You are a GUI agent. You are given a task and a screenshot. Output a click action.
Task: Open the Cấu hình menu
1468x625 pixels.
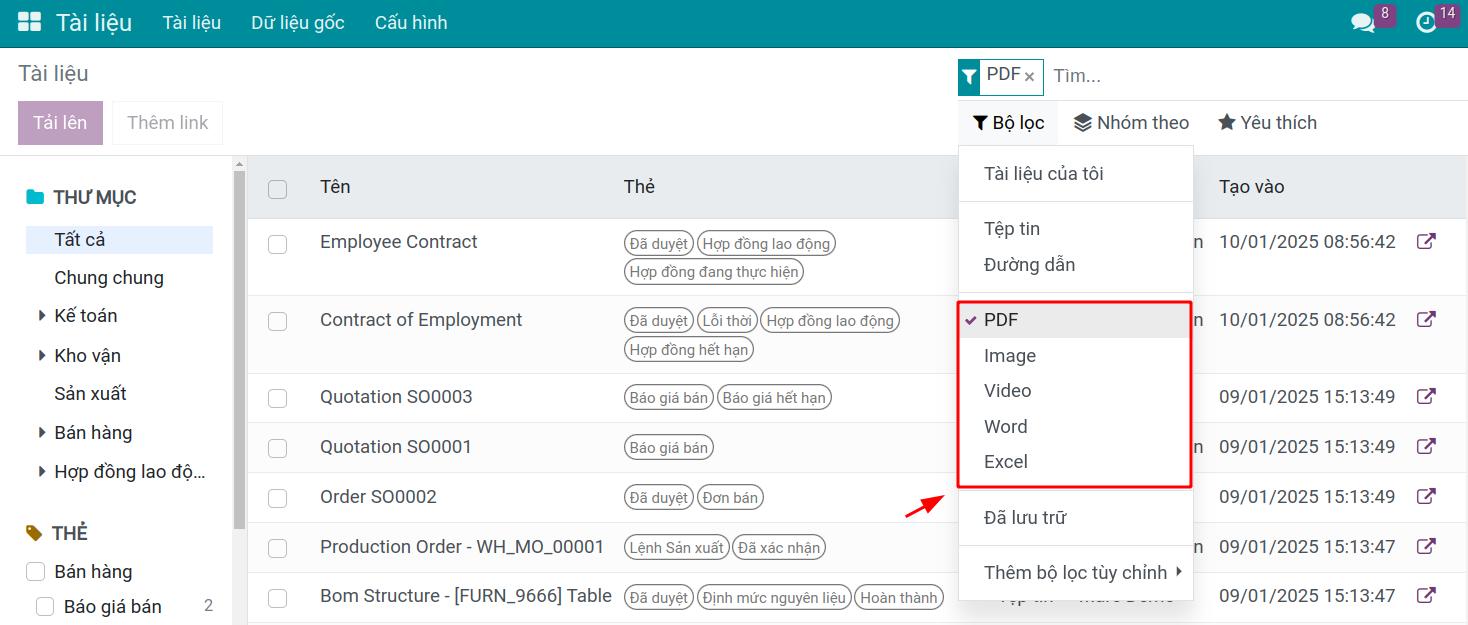(411, 23)
